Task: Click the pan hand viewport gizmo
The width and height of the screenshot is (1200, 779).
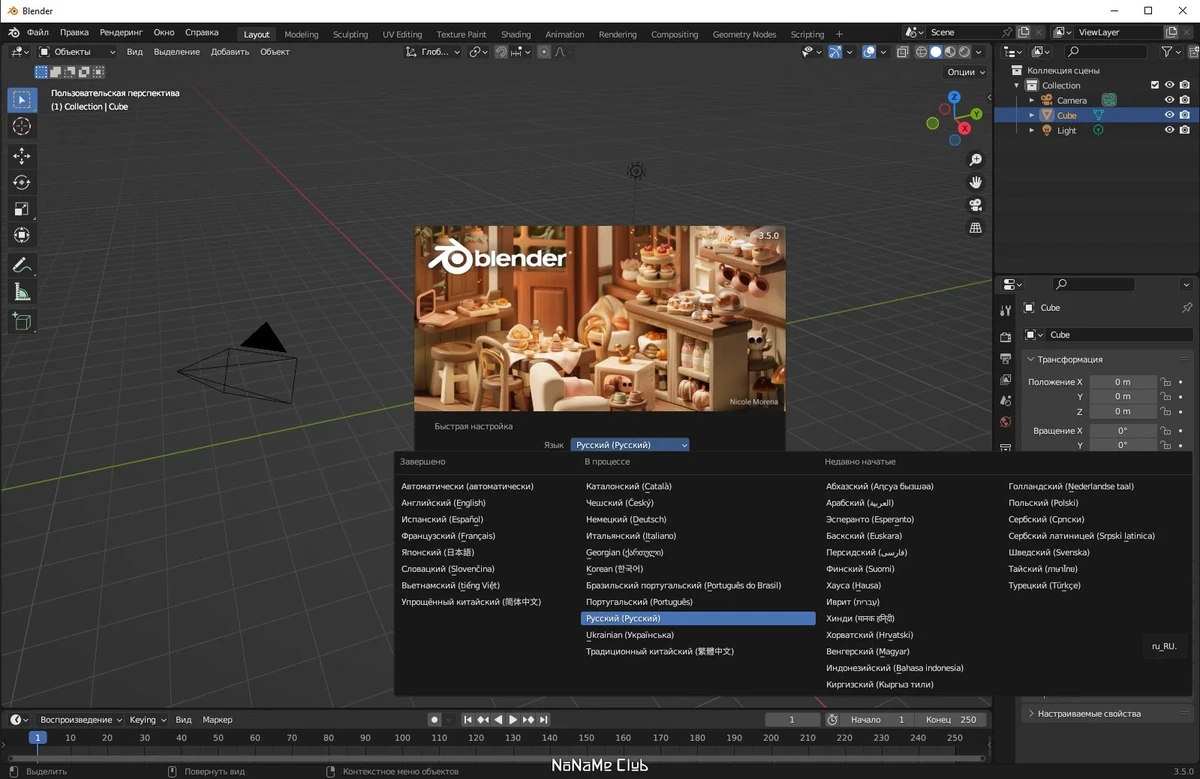Action: click(976, 182)
